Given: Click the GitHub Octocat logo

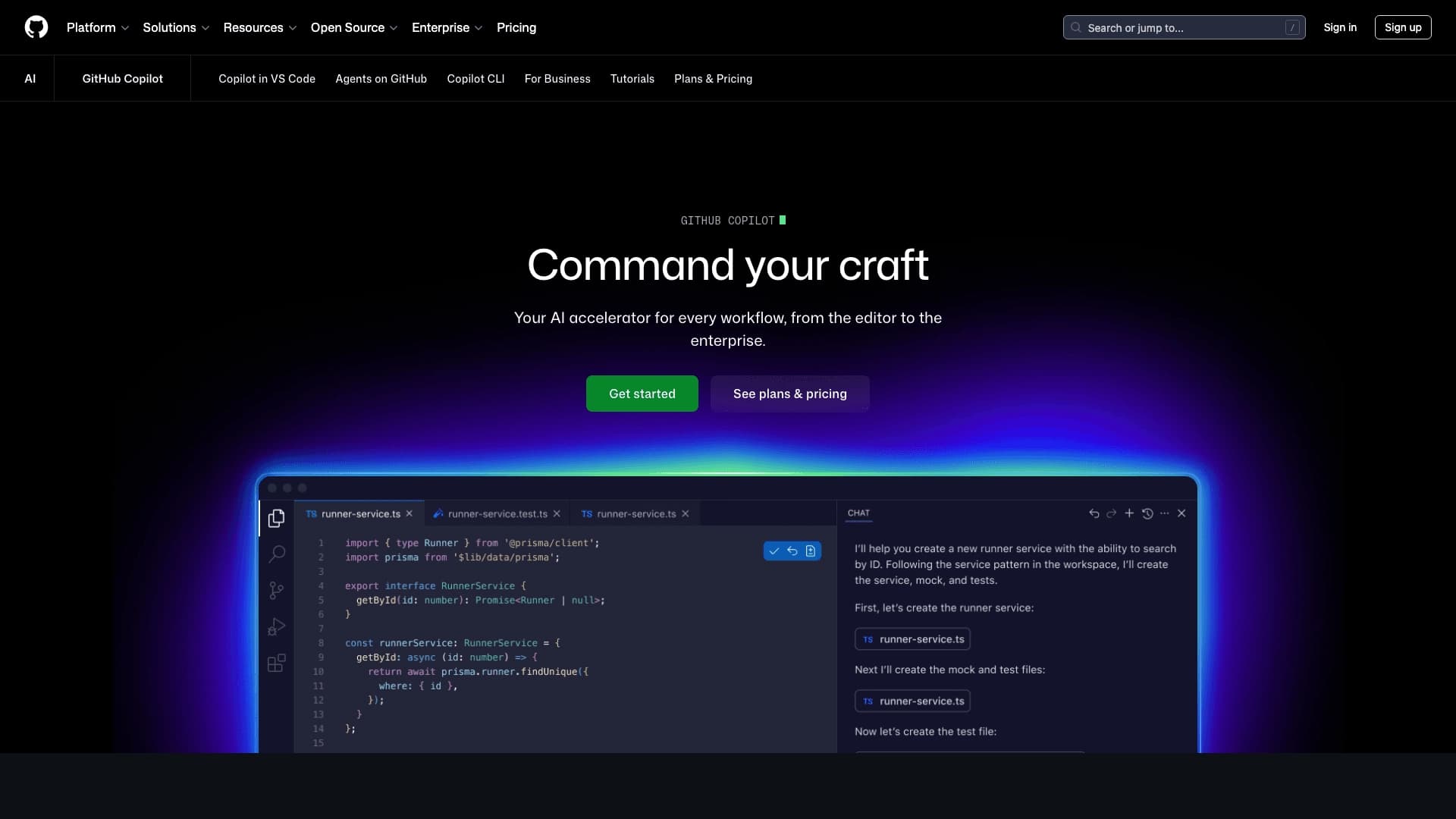Looking at the screenshot, I should point(36,27).
